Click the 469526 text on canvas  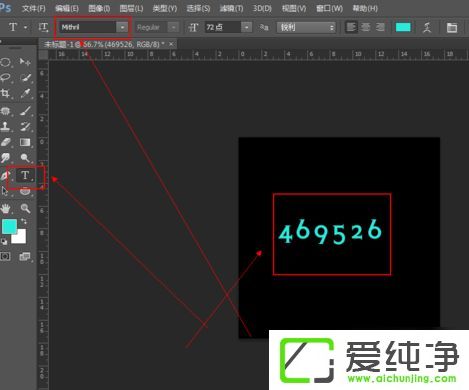pos(330,232)
